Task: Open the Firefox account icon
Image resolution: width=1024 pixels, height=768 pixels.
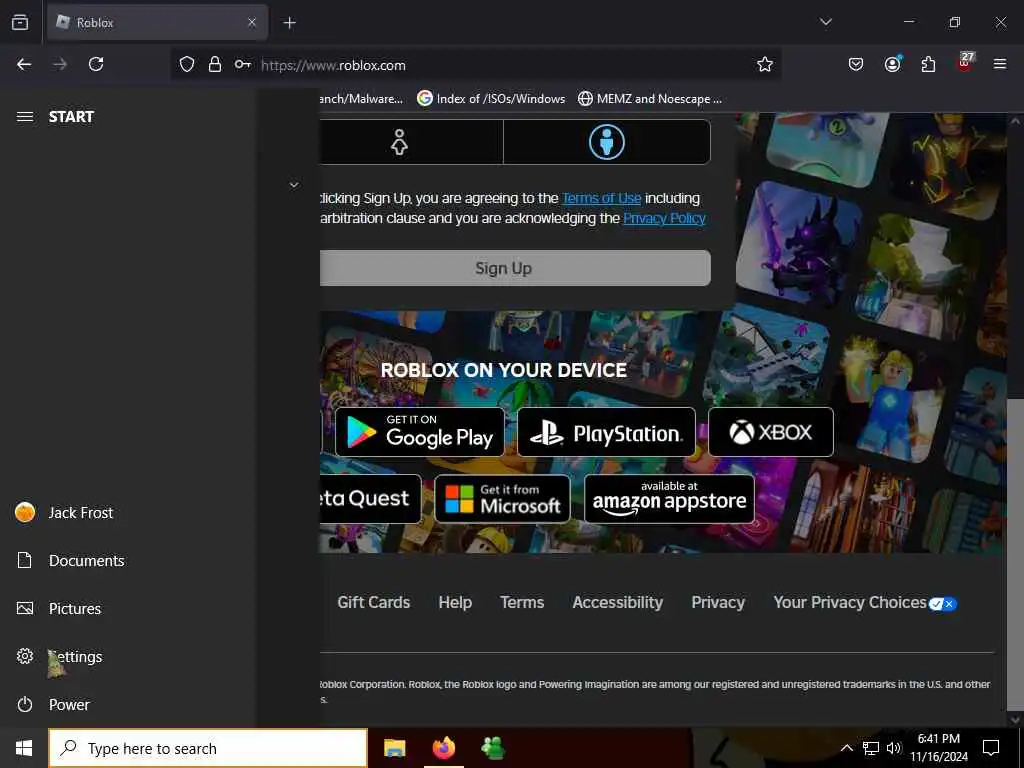Action: coord(892,64)
